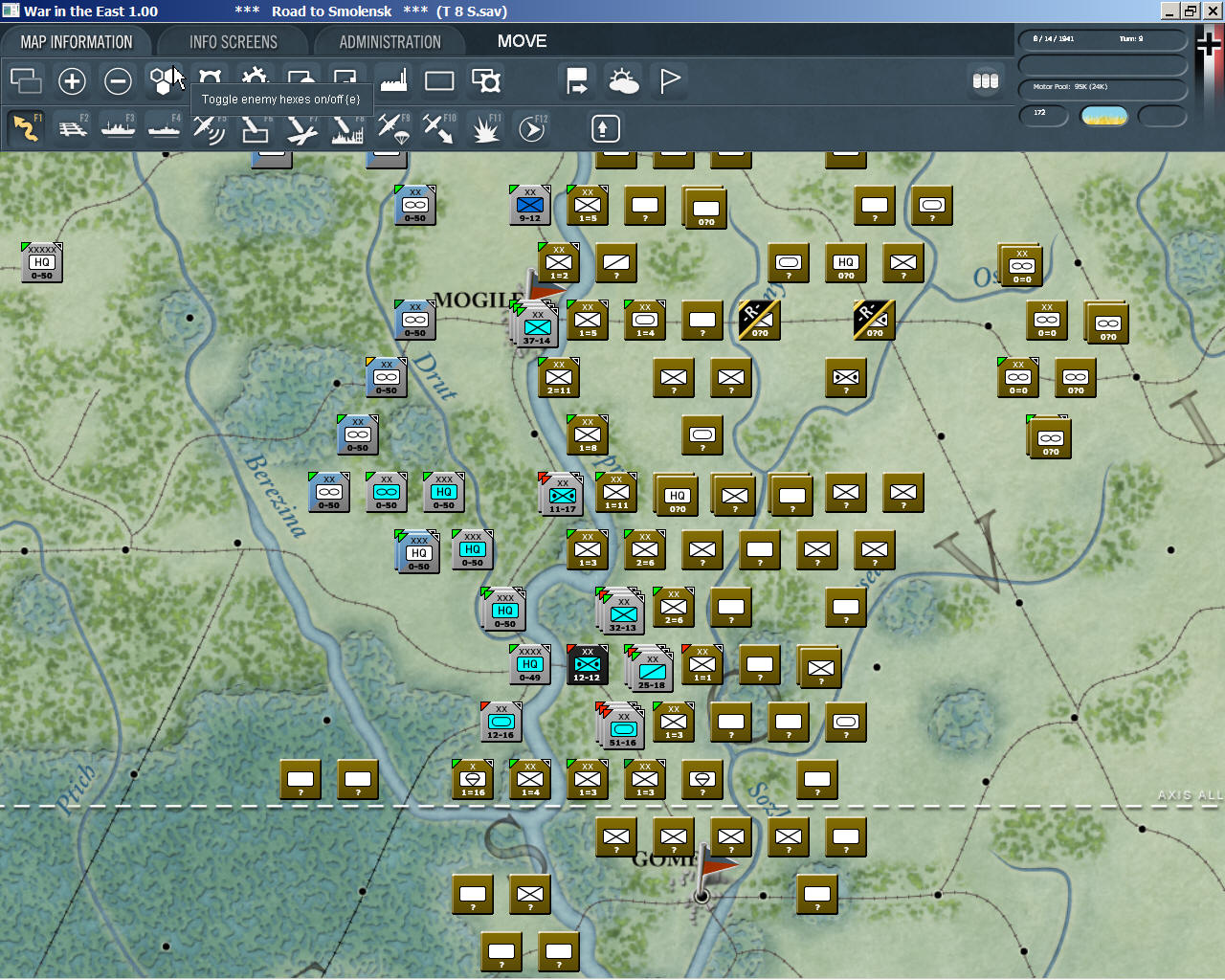
Task: Select the air recon mode with radar waves
Action: coord(210,127)
